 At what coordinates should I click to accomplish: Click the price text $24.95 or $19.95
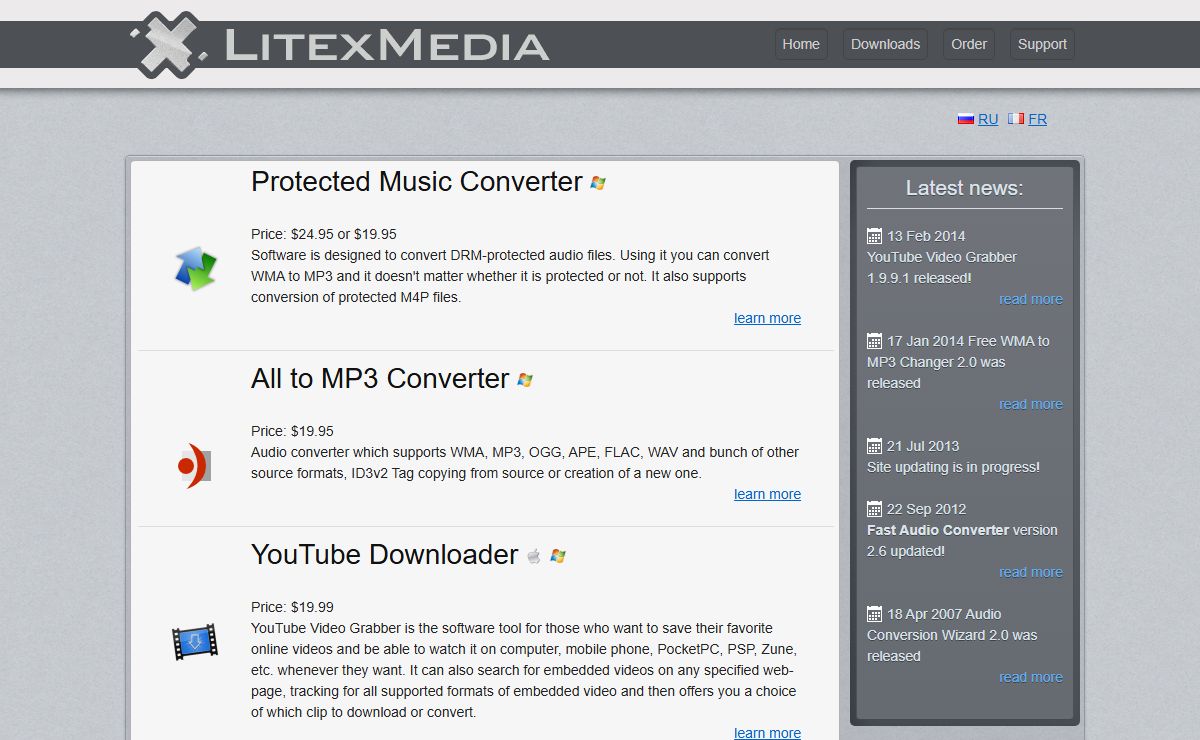pos(344,234)
